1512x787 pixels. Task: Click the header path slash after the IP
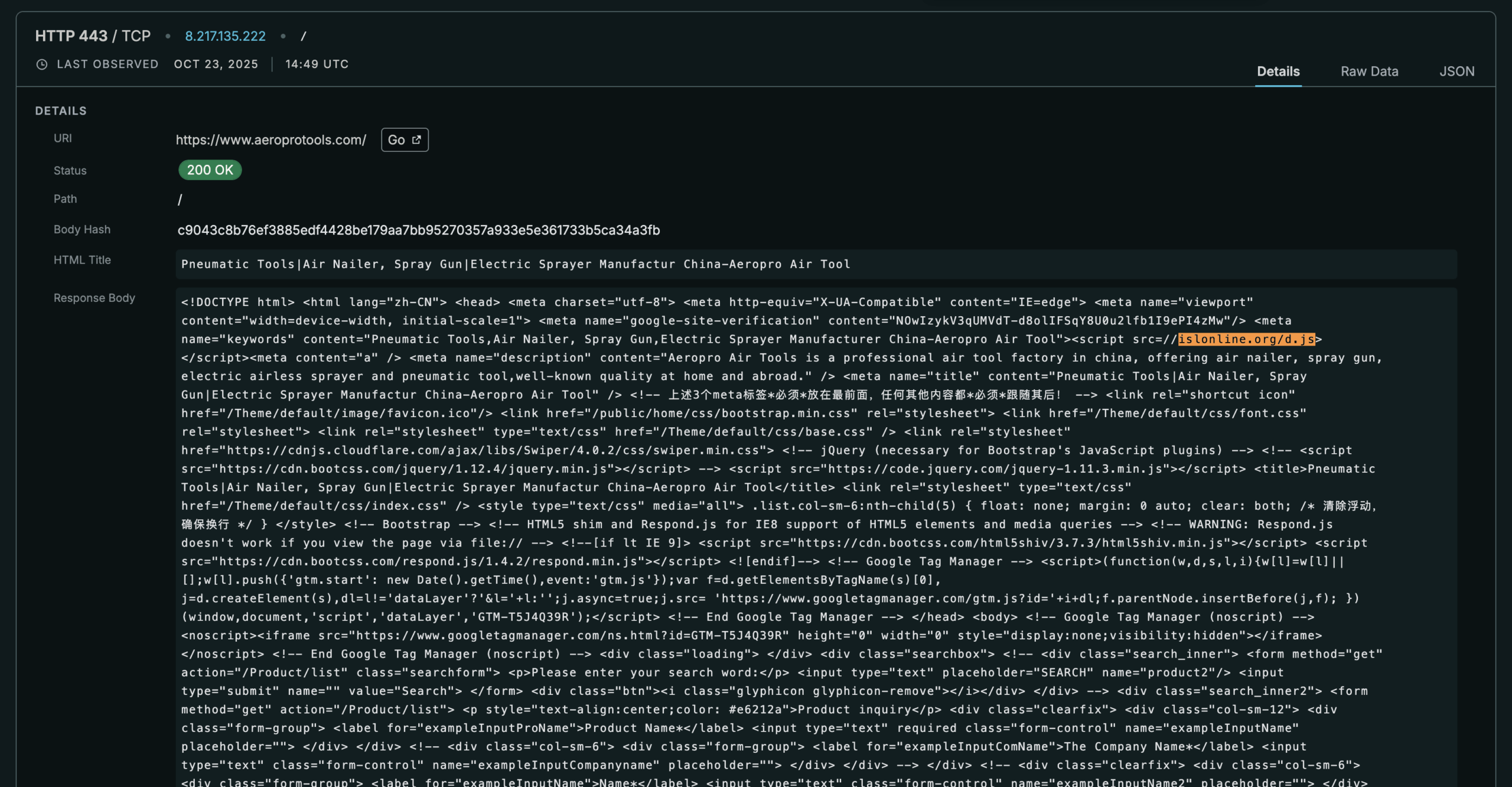click(304, 36)
